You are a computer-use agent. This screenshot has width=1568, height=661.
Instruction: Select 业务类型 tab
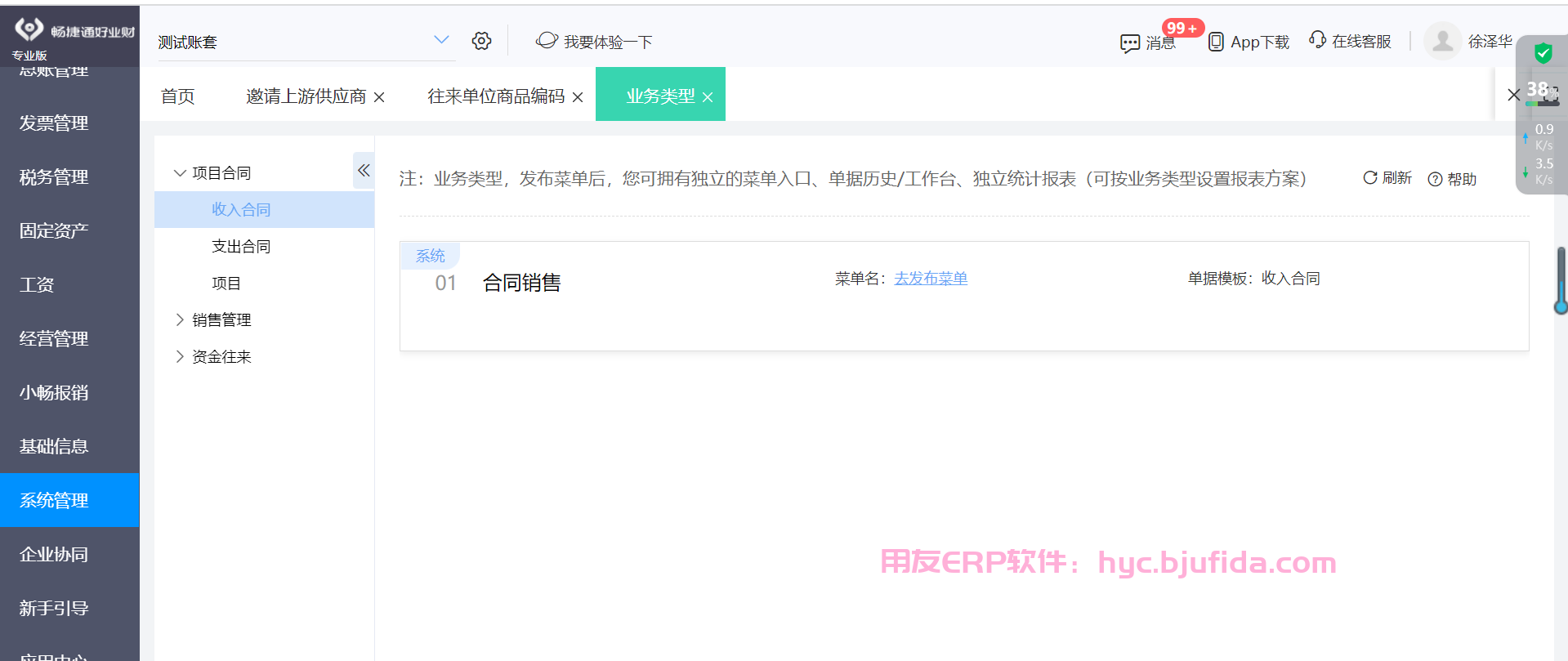(x=660, y=96)
